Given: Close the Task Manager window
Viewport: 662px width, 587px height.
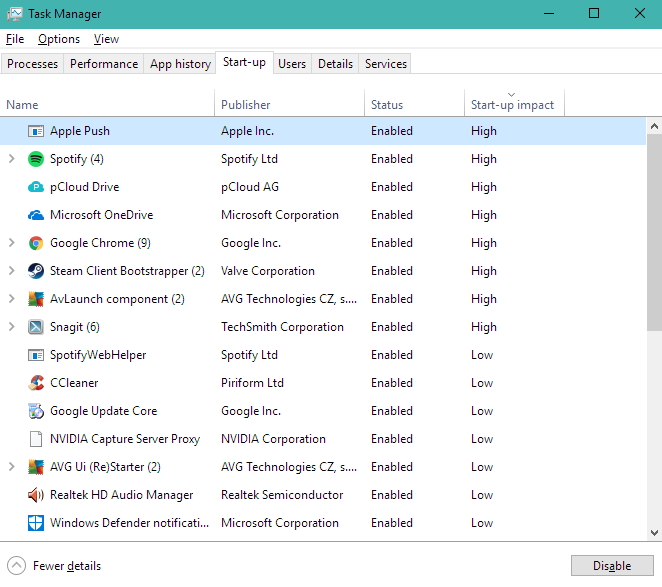Looking at the screenshot, I should pos(640,14).
